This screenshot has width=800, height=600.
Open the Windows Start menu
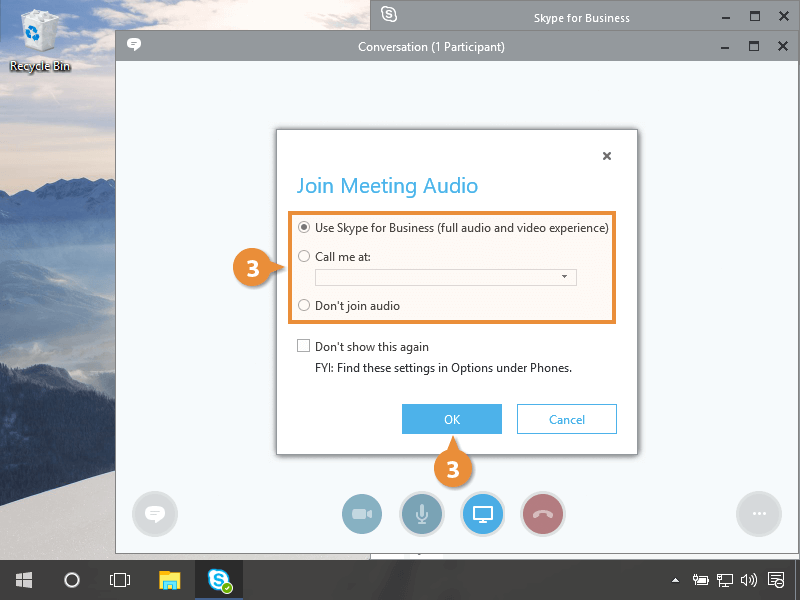pyautogui.click(x=24, y=580)
